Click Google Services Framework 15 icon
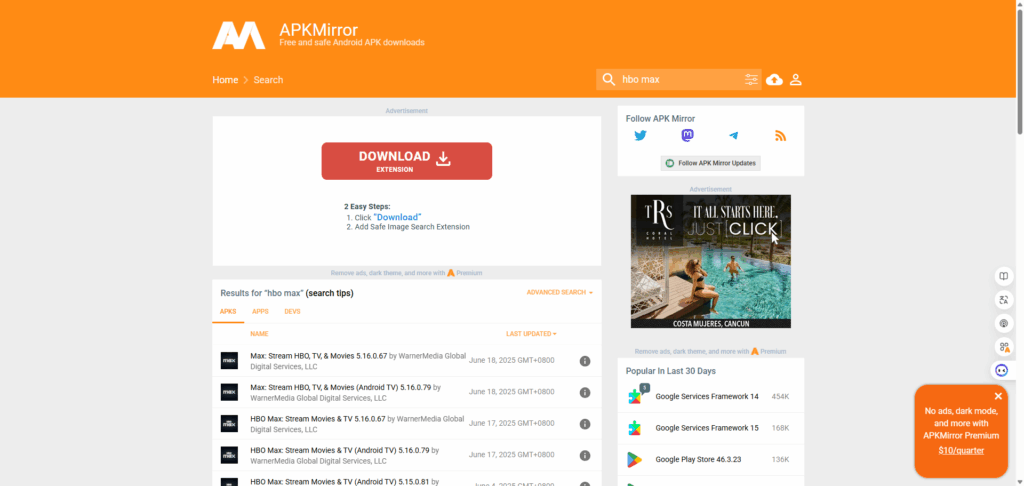This screenshot has height=486, width=1024. pyautogui.click(x=634, y=428)
